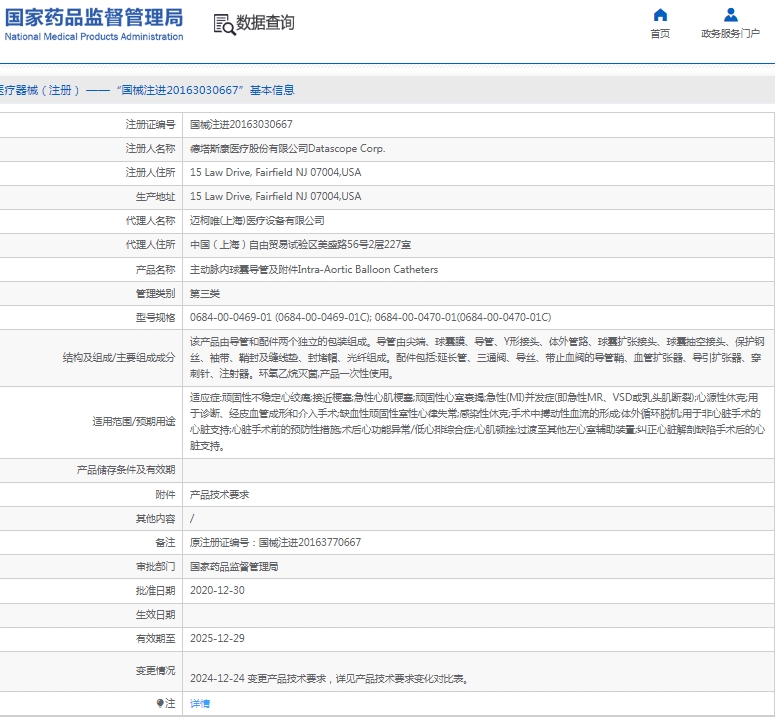The height and width of the screenshot is (722, 775).
Task: Click approval date 2020-12-30
Action: [x=217, y=591]
